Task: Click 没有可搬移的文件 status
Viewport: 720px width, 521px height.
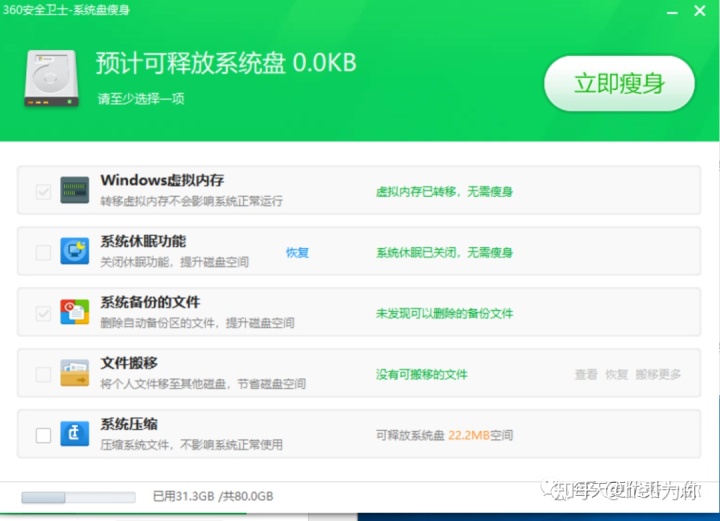Action: pyautogui.click(x=421, y=375)
